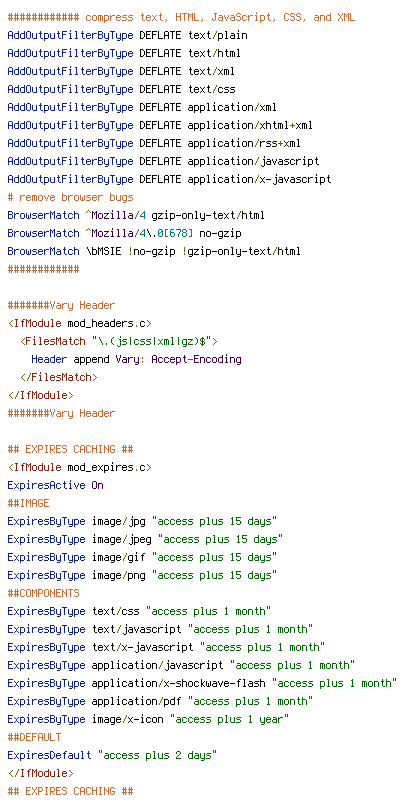Click the 'ExpiresActive On' directive
Screen dimensions: 406x808
(55, 485)
